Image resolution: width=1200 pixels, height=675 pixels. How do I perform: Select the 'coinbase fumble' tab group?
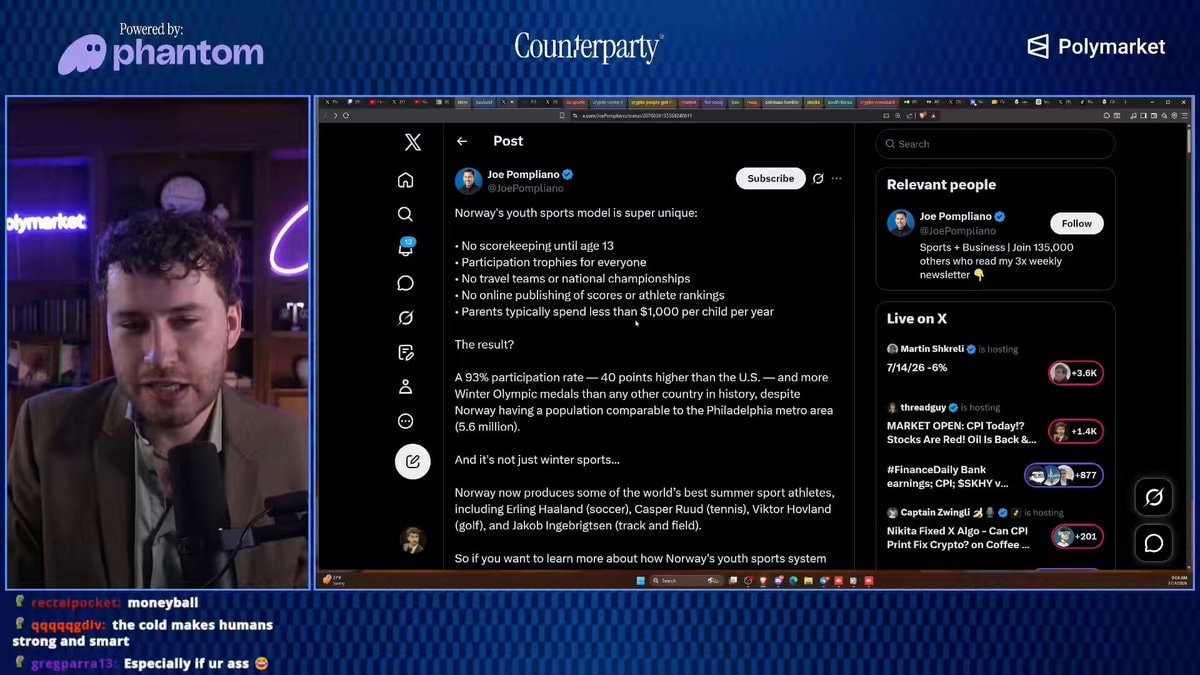(x=782, y=102)
